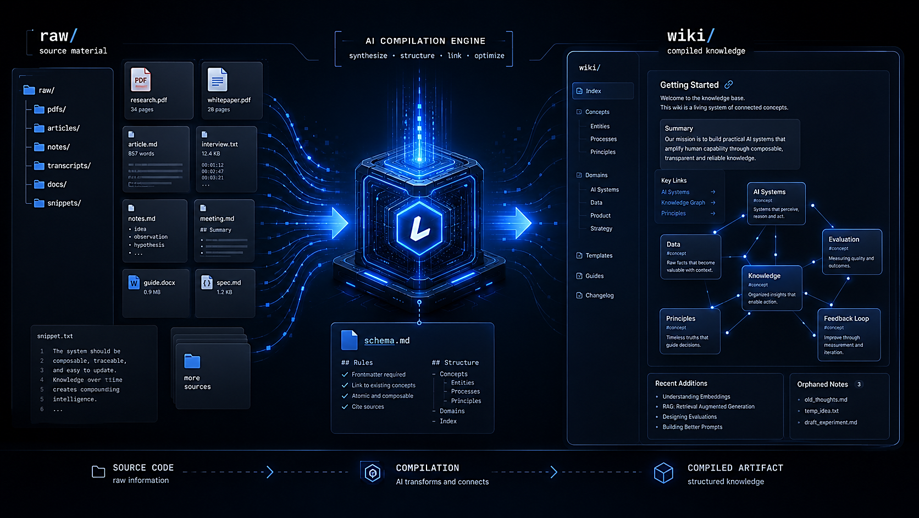The image size is (919, 518).
Task: Click the Compiled Artifact cube icon
Action: (663, 473)
